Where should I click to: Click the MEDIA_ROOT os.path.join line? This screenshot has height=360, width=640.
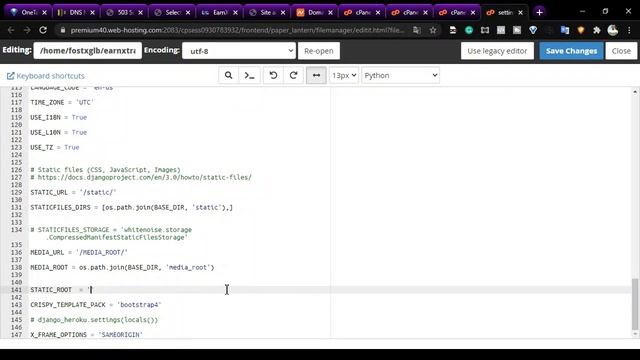coord(122,267)
